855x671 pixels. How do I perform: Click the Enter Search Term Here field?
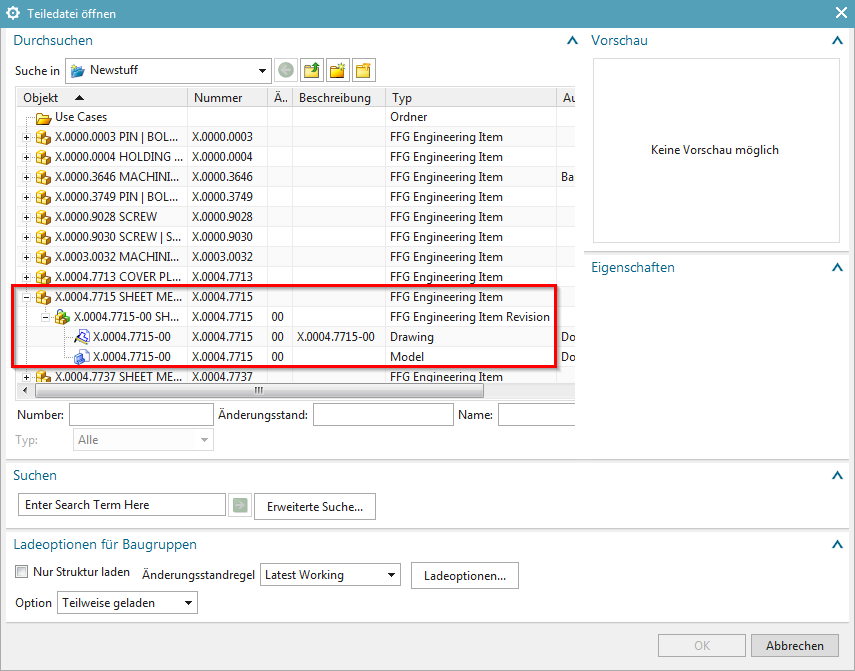click(122, 505)
